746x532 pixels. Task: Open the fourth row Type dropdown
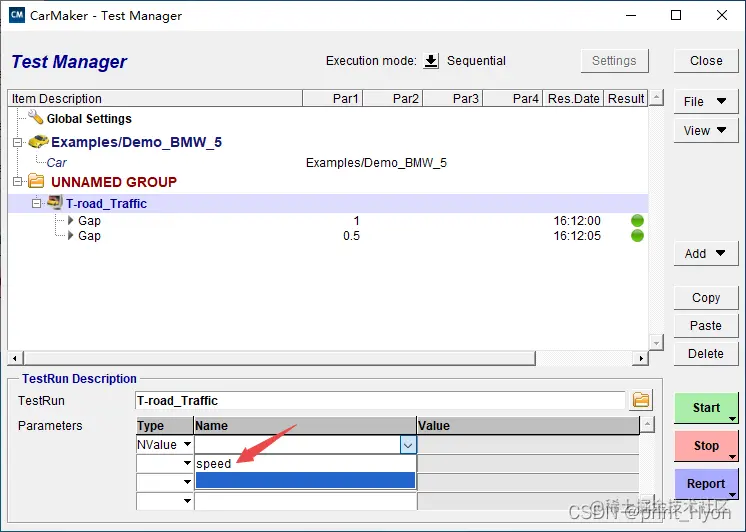point(187,501)
